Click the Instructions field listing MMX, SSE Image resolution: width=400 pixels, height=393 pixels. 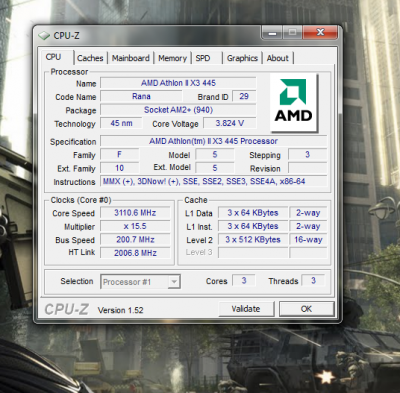tap(213, 182)
